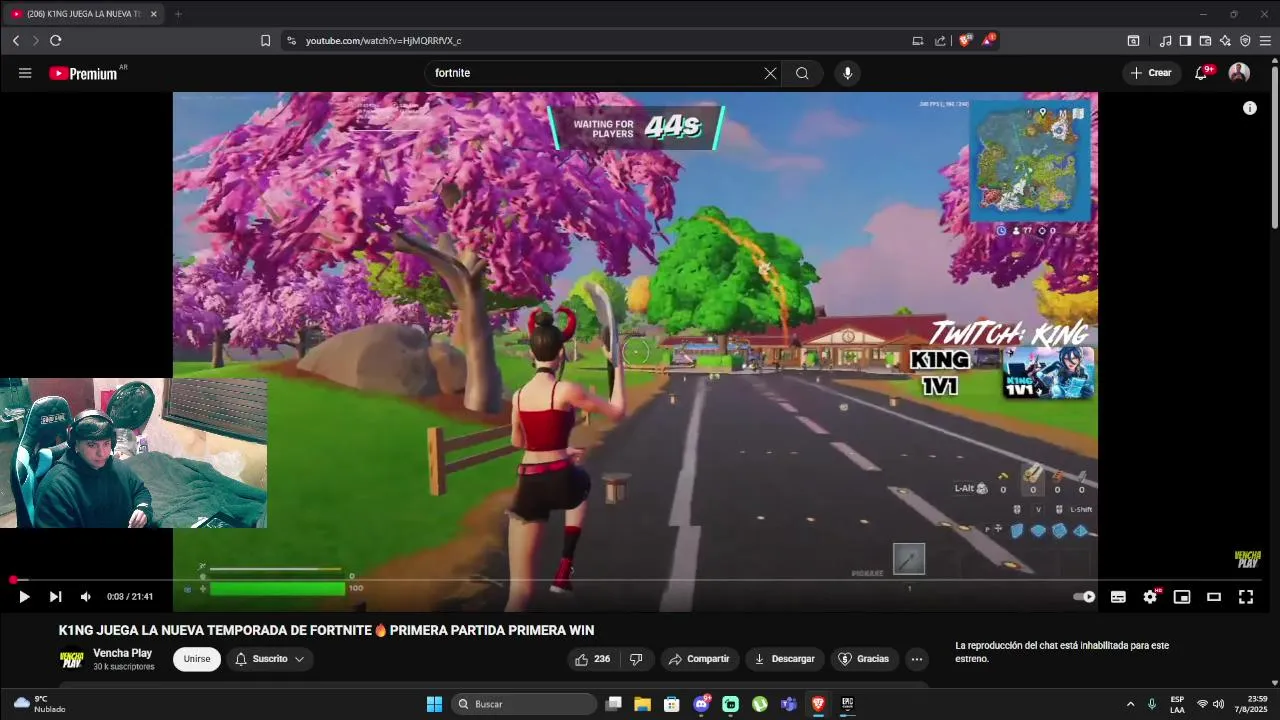
Task: Show the video info card icon
Action: tap(1250, 108)
